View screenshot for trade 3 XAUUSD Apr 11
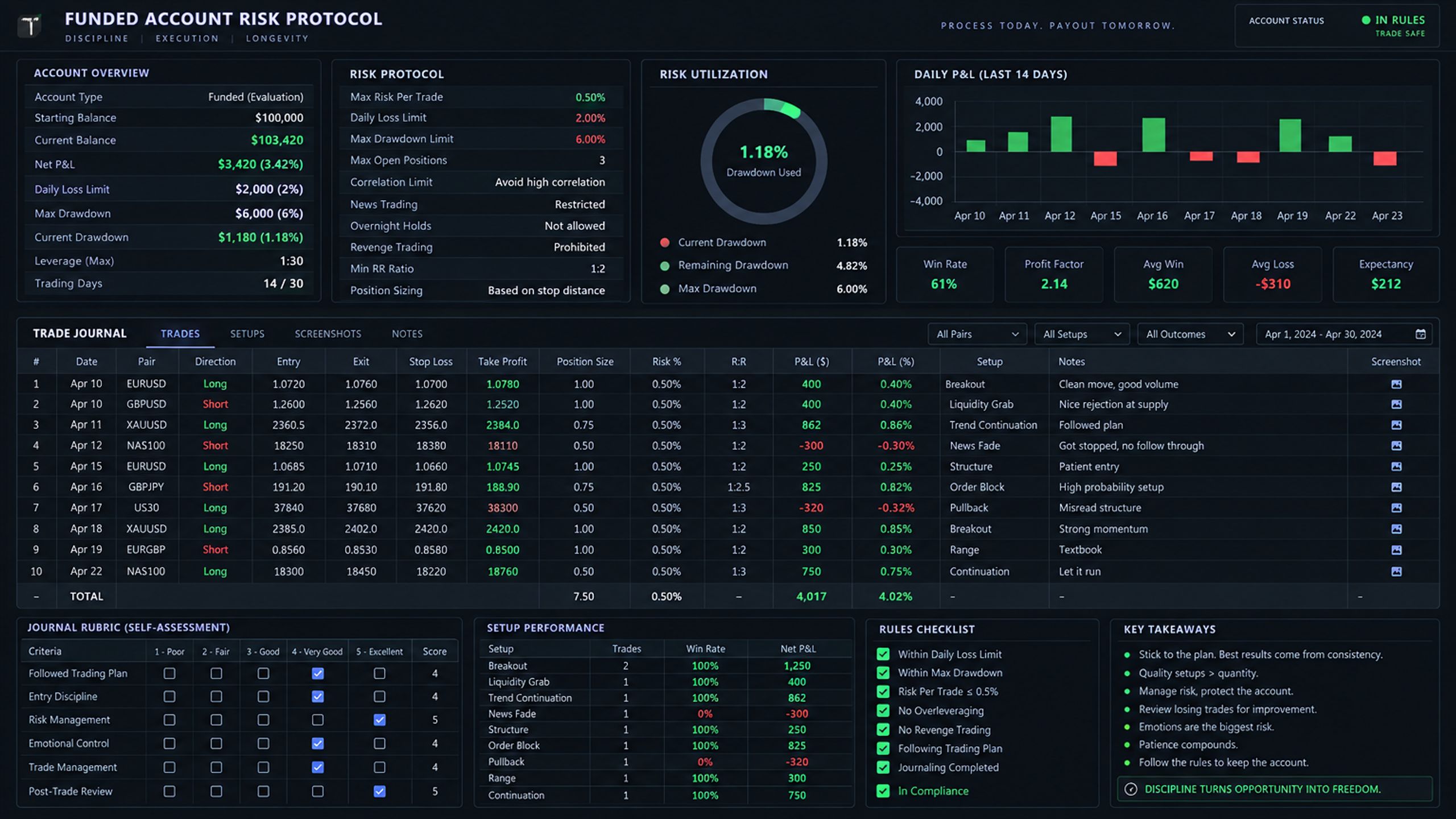Screen dimensions: 1456x819 coord(1396,425)
